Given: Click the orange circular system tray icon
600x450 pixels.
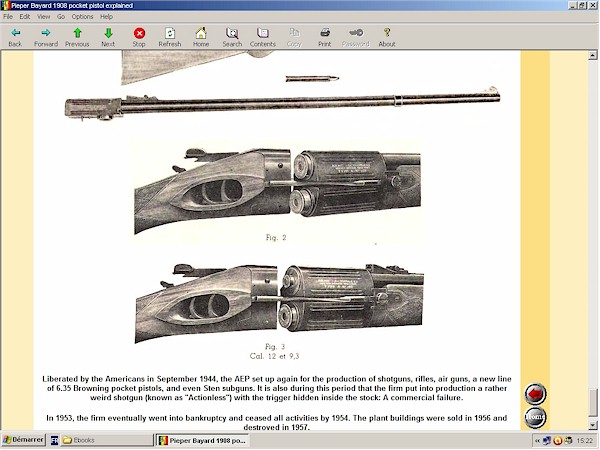Looking at the screenshot, I should [558, 441].
